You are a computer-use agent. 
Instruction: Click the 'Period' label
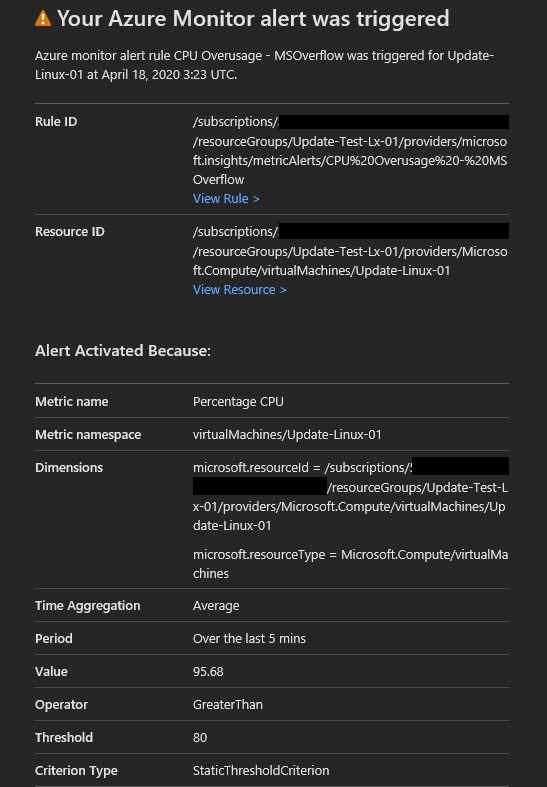[54, 638]
